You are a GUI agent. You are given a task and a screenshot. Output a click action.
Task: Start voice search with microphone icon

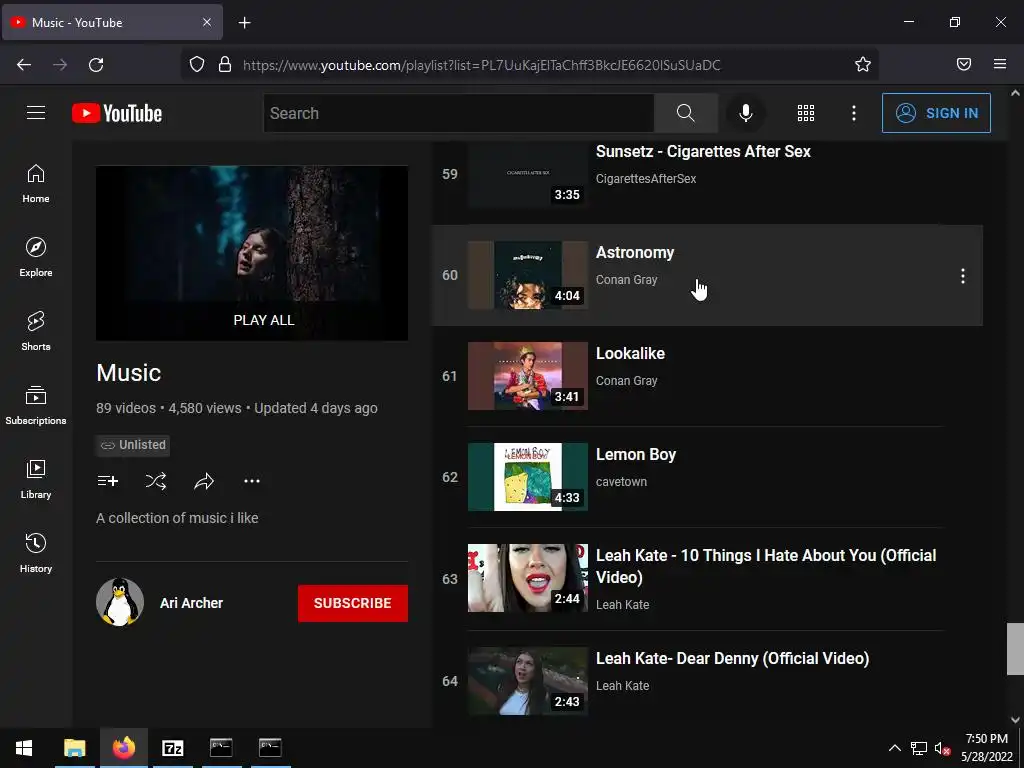(x=745, y=113)
